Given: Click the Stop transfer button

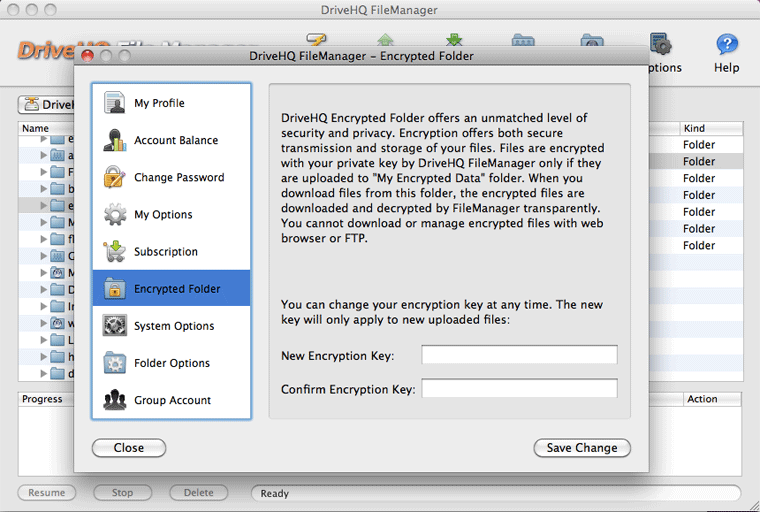Looking at the screenshot, I should point(122,493).
